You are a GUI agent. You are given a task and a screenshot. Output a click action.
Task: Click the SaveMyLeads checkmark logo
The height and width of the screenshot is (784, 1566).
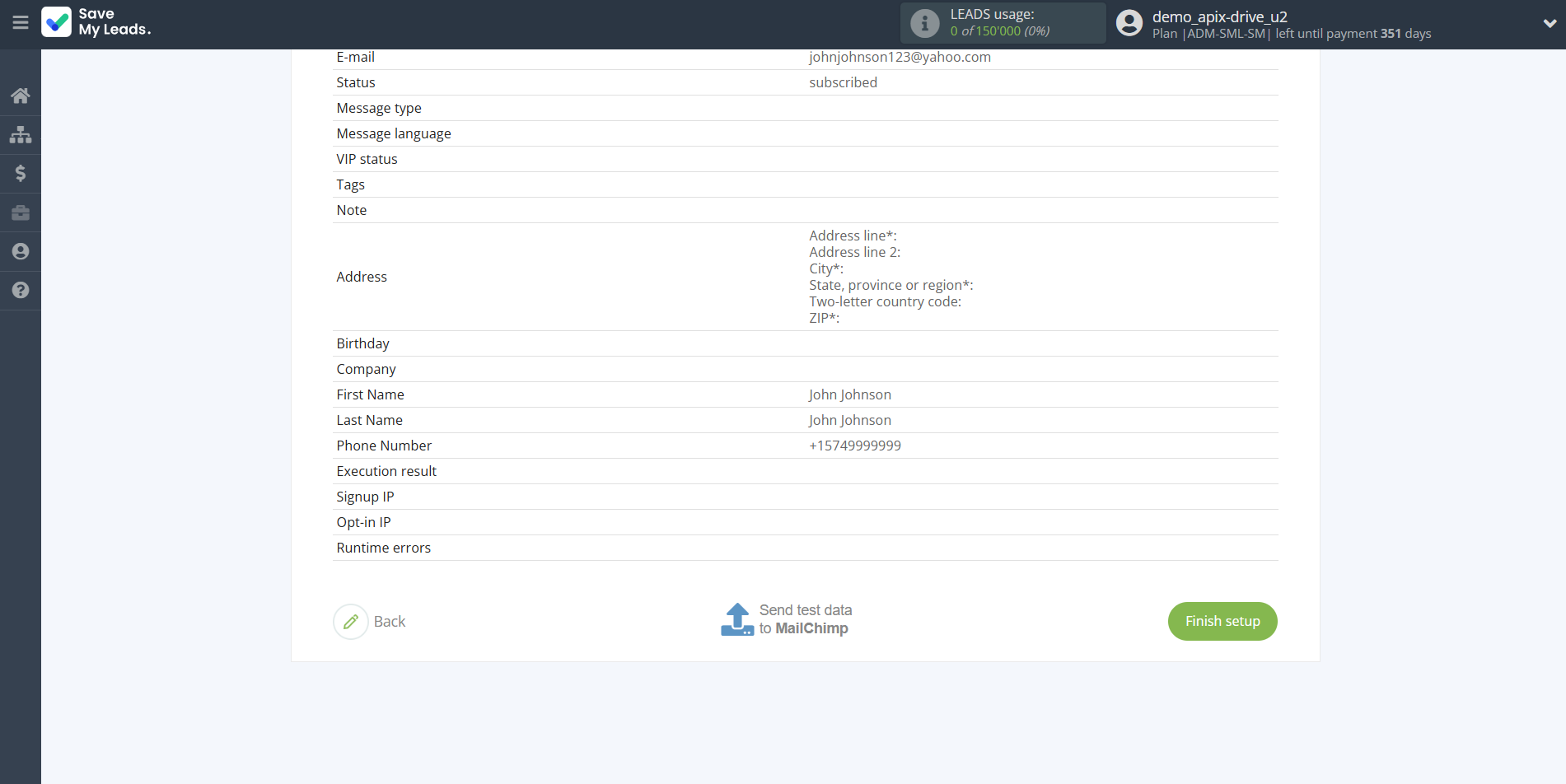click(57, 22)
